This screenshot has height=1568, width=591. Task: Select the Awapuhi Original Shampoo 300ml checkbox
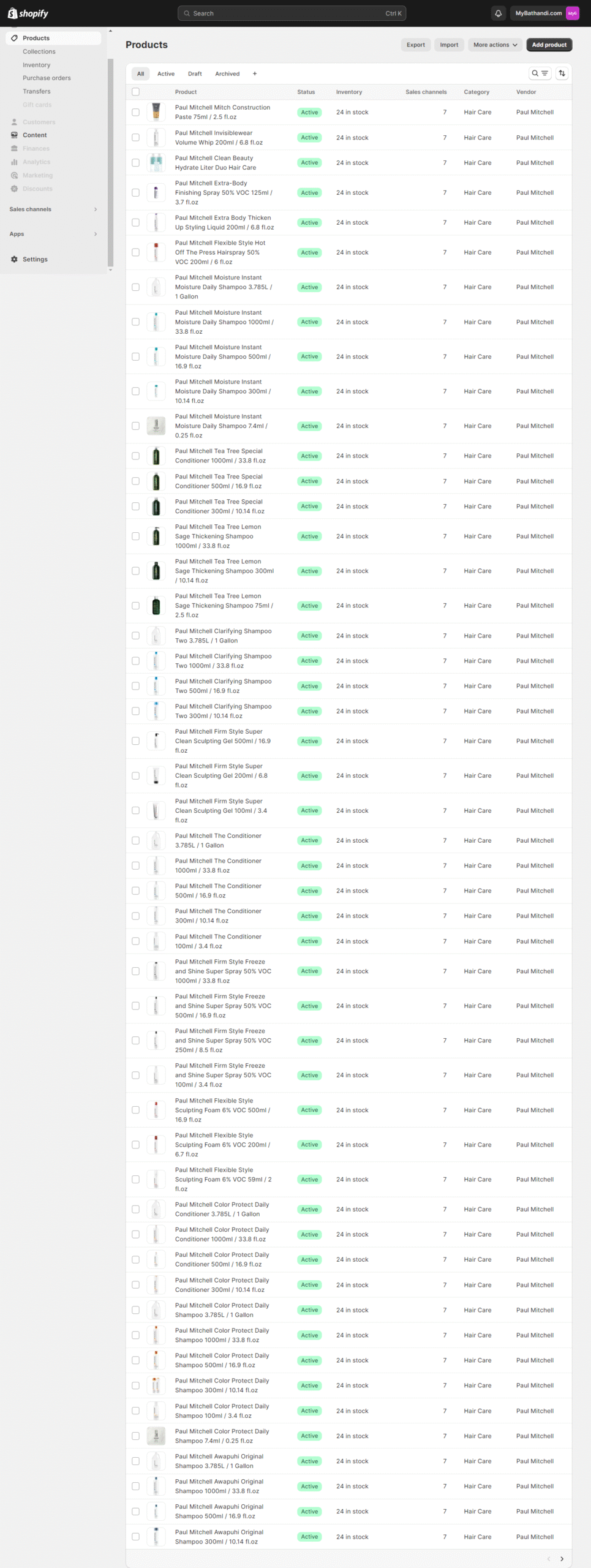(x=135, y=1537)
